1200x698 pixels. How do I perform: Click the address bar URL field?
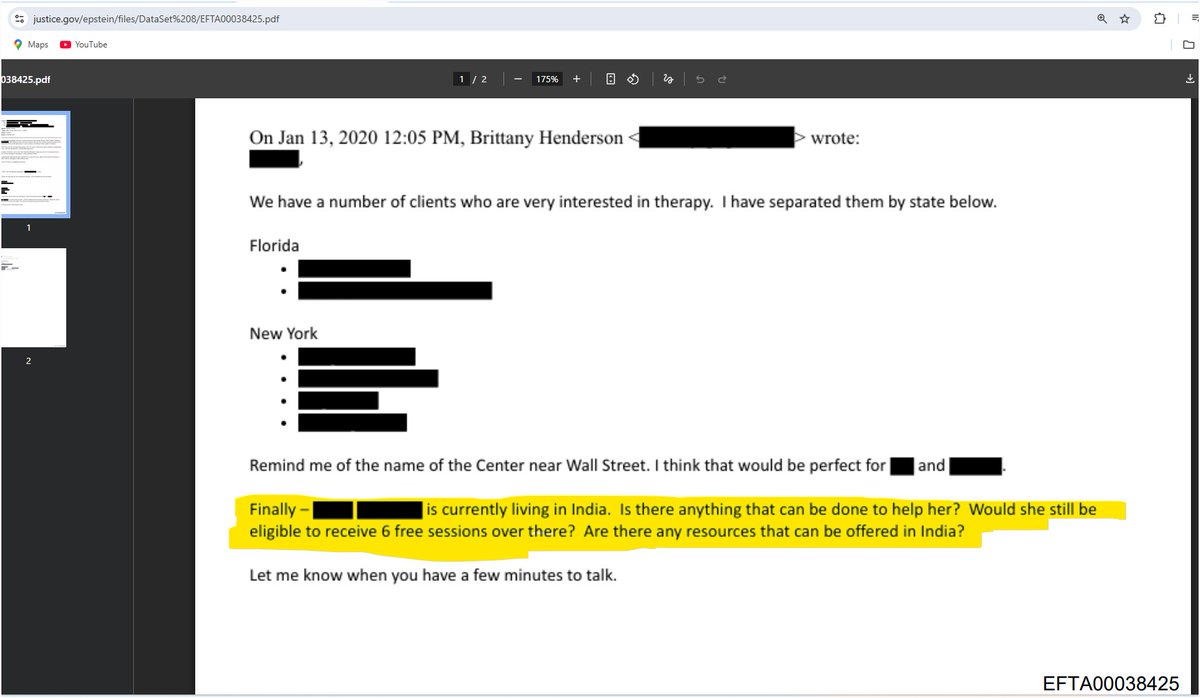tap(560, 18)
